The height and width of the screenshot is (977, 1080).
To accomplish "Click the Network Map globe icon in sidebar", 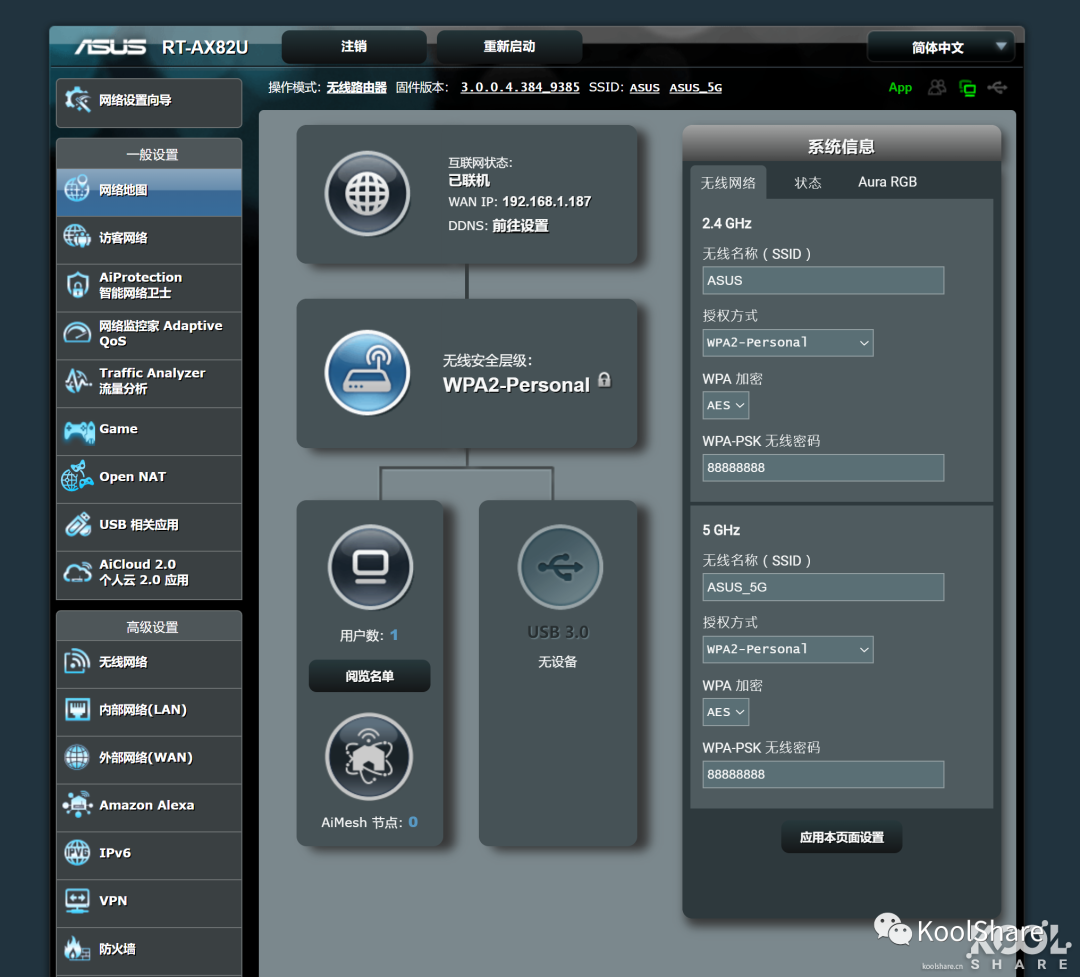I will (76, 189).
